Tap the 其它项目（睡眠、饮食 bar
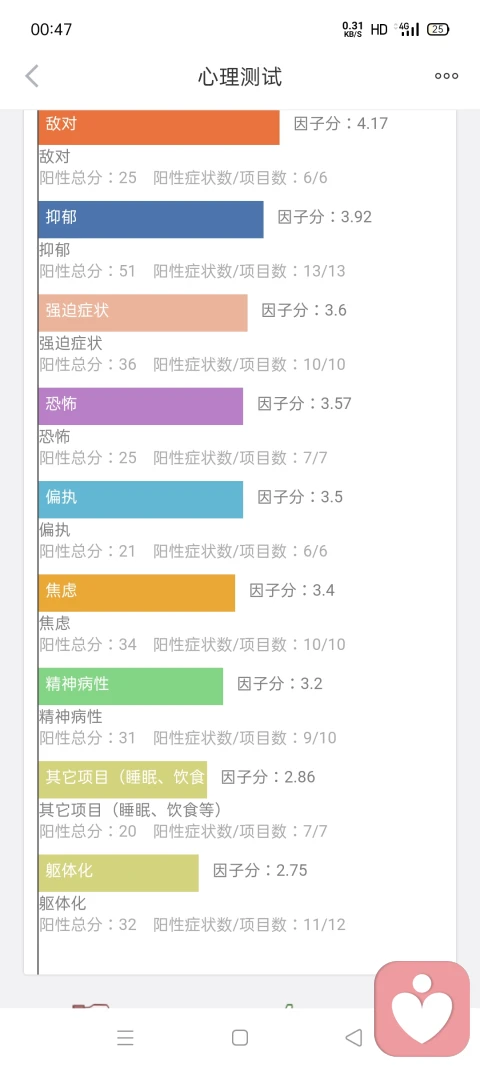 123,779
